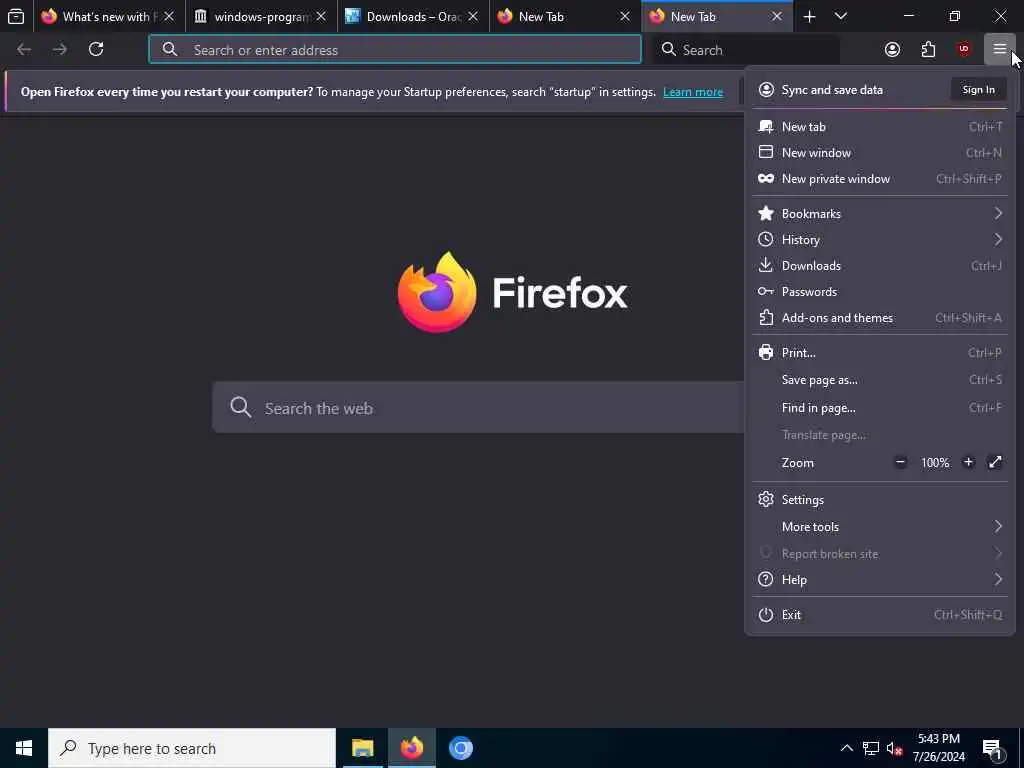Enter full screen with the zoom arrows icon

[995, 462]
